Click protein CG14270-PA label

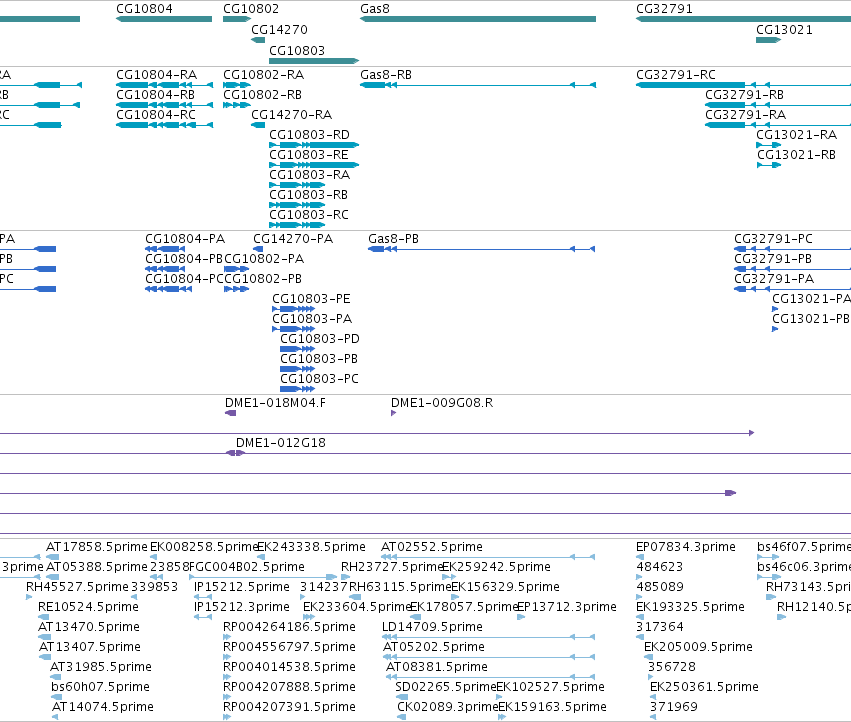coord(293,239)
